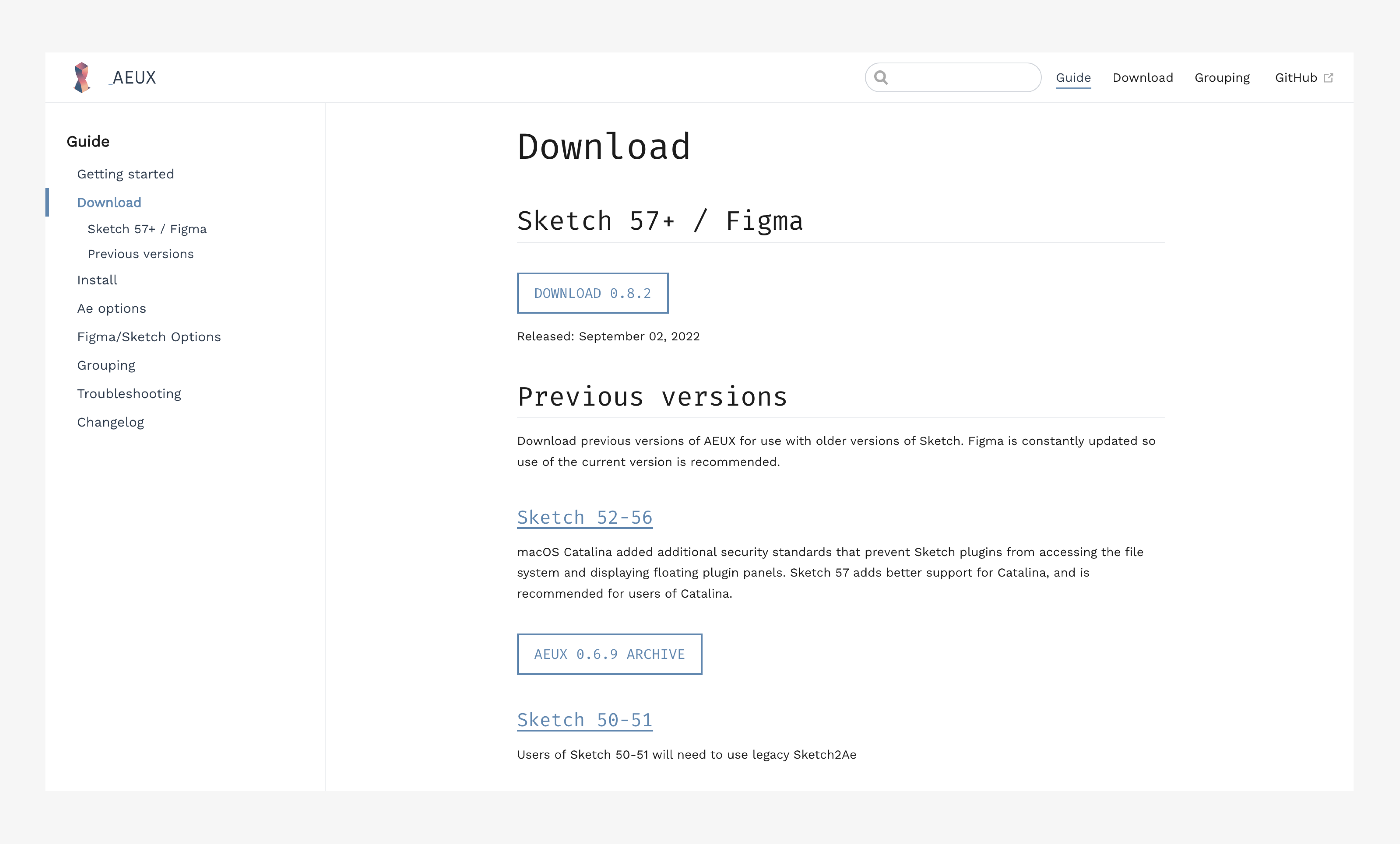Open Troubleshooting in sidebar
Viewport: 1400px width, 844px height.
tap(129, 393)
